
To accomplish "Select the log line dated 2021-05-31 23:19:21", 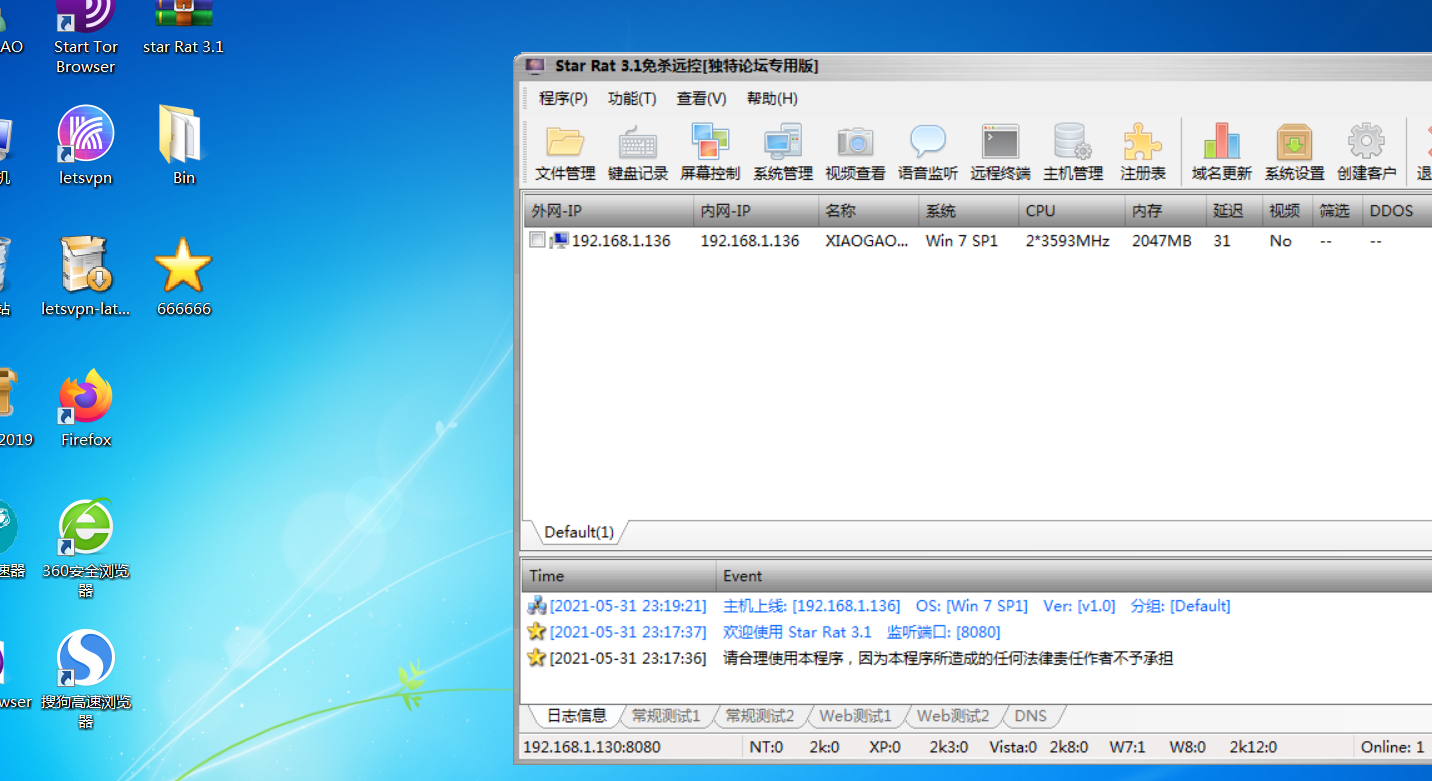I will point(977,606).
